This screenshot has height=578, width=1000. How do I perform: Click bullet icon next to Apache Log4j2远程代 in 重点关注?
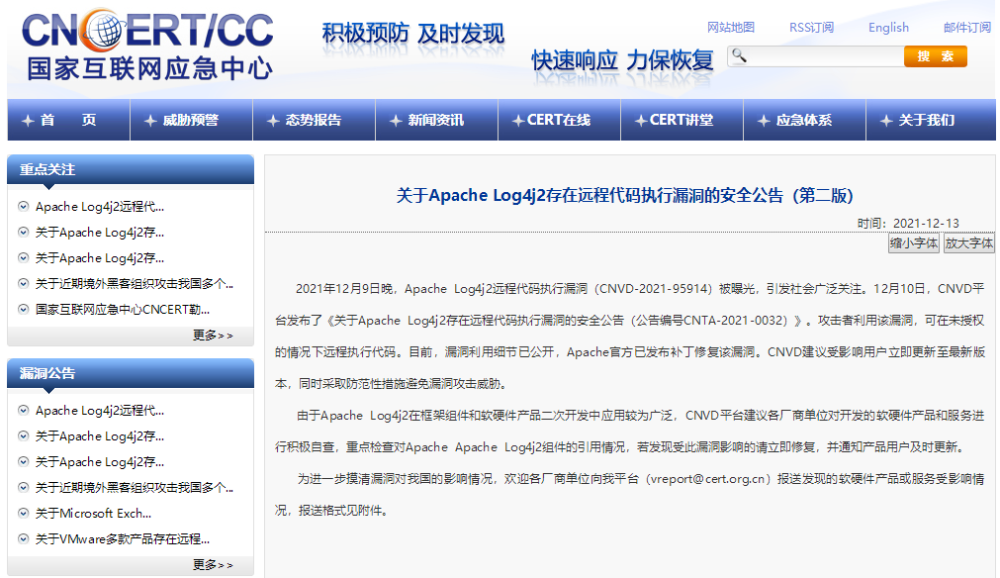pos(24,206)
